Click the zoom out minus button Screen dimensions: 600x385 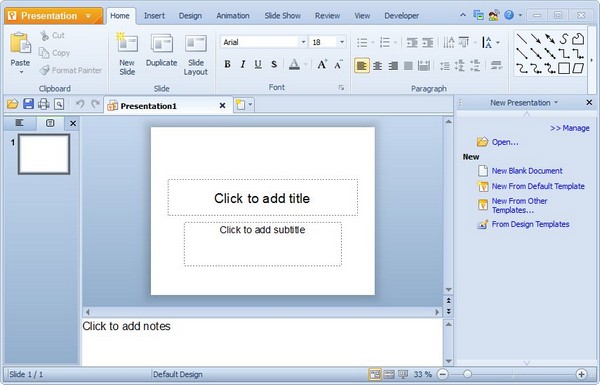pos(442,374)
